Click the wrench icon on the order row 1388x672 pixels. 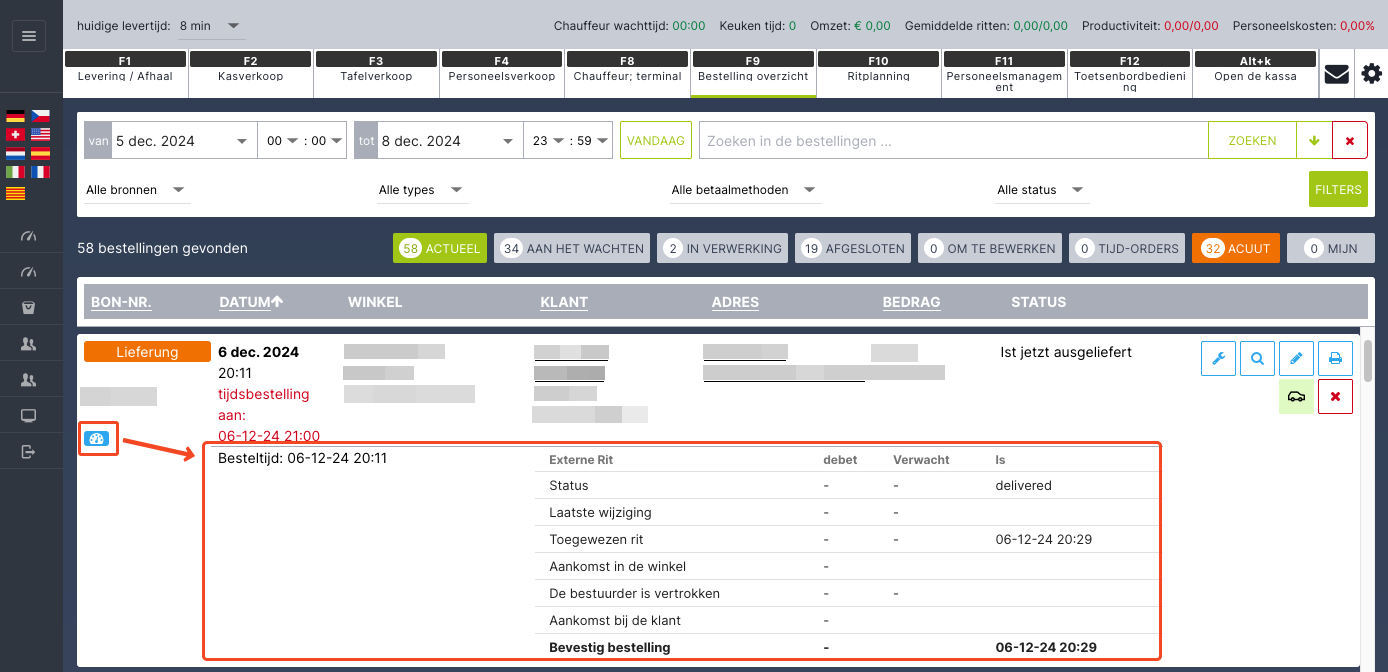(x=1218, y=358)
